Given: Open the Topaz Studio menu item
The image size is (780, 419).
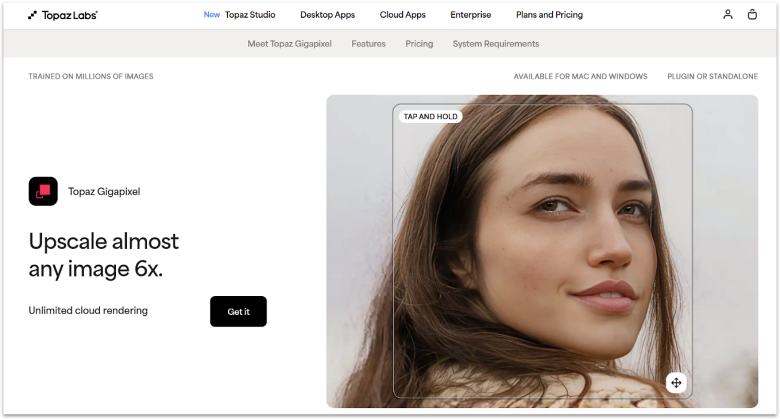Looking at the screenshot, I should coord(250,15).
